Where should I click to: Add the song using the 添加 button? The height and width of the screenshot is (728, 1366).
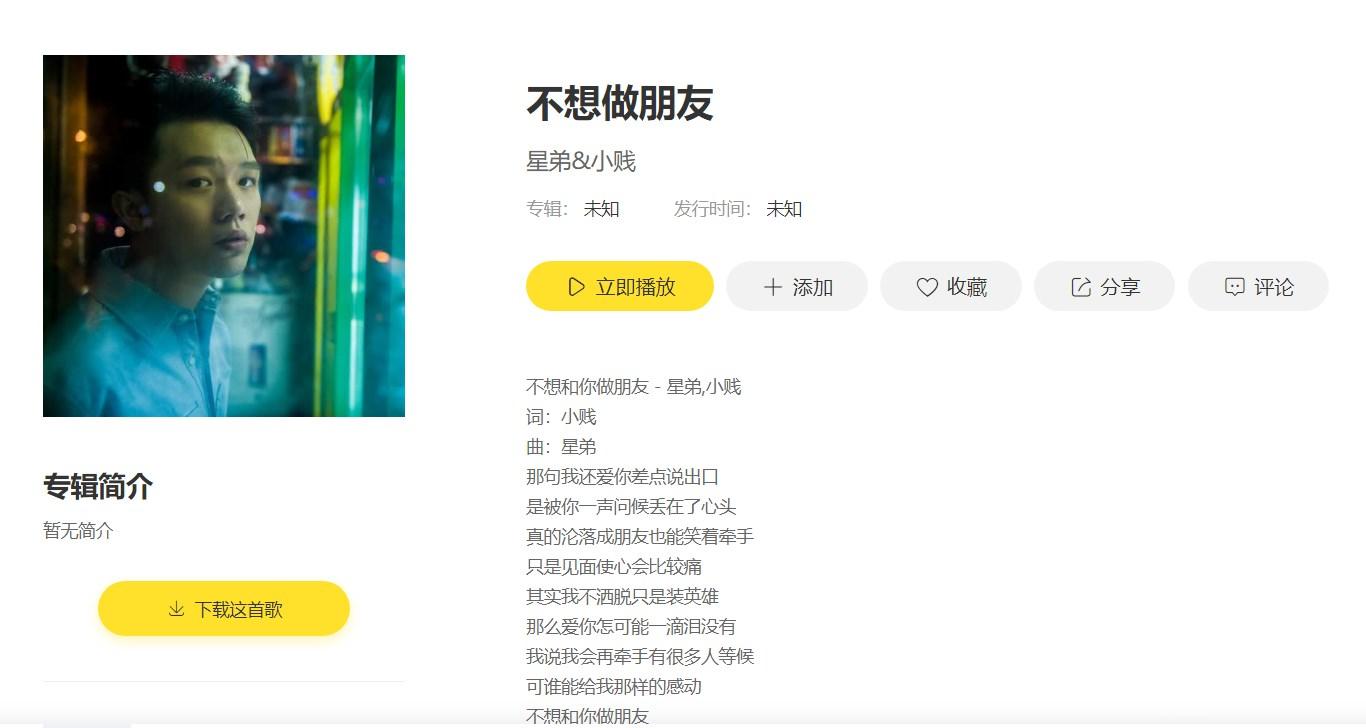click(797, 286)
